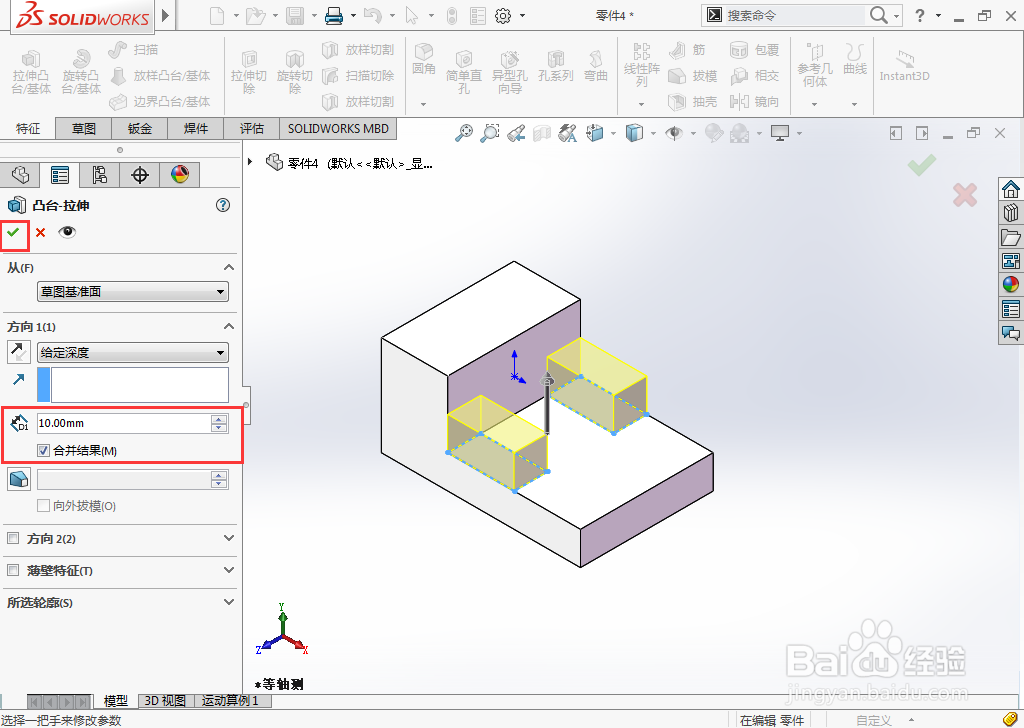The height and width of the screenshot is (728, 1024).
Task: Open the 给定深度 end condition dropdown
Action: 133,353
